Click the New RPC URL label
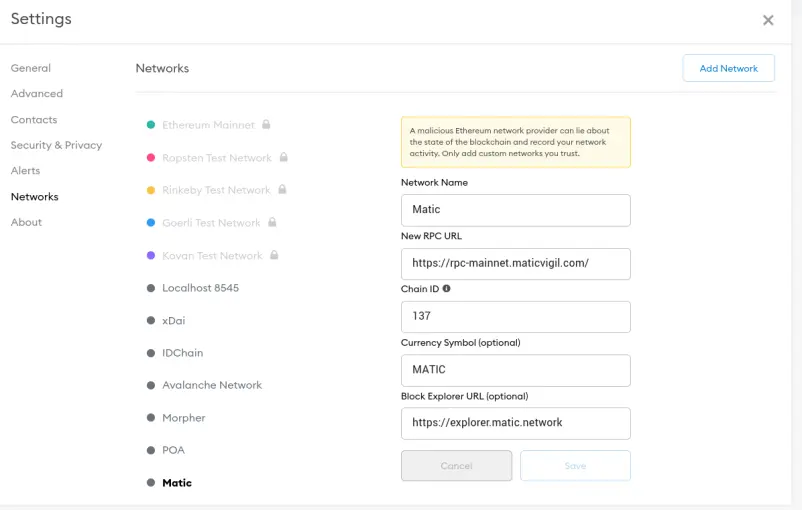Screen dimensions: 802x510 431,236
